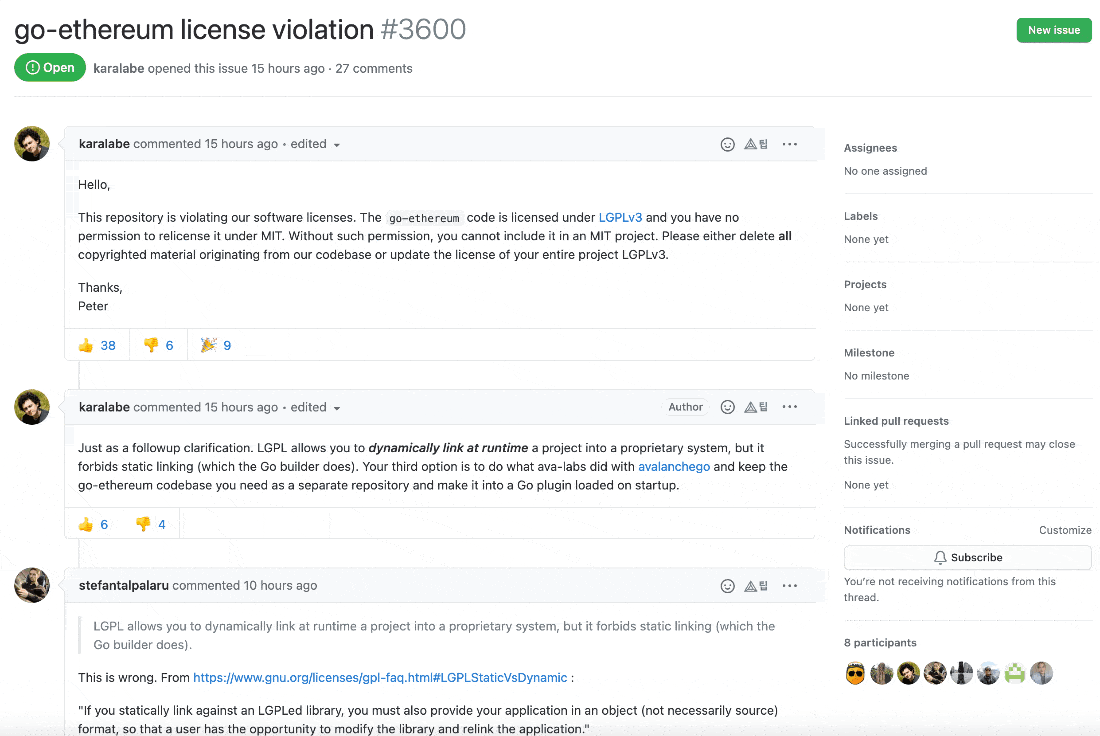Open karalabe profile in issue header
Image resolution: width=1100 pixels, height=736 pixels.
click(119, 69)
